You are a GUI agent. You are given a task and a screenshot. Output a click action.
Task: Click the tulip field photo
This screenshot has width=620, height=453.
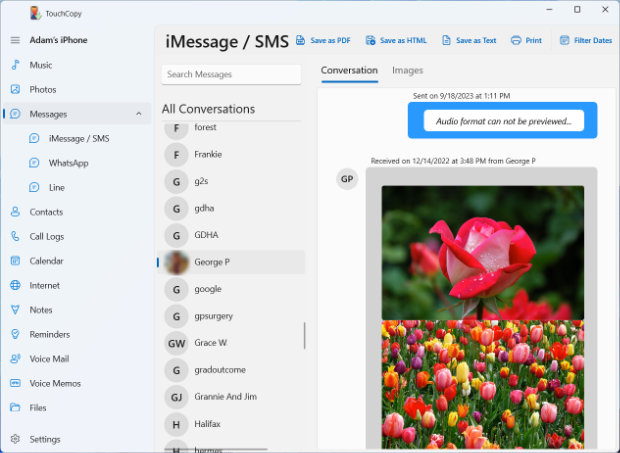point(482,384)
